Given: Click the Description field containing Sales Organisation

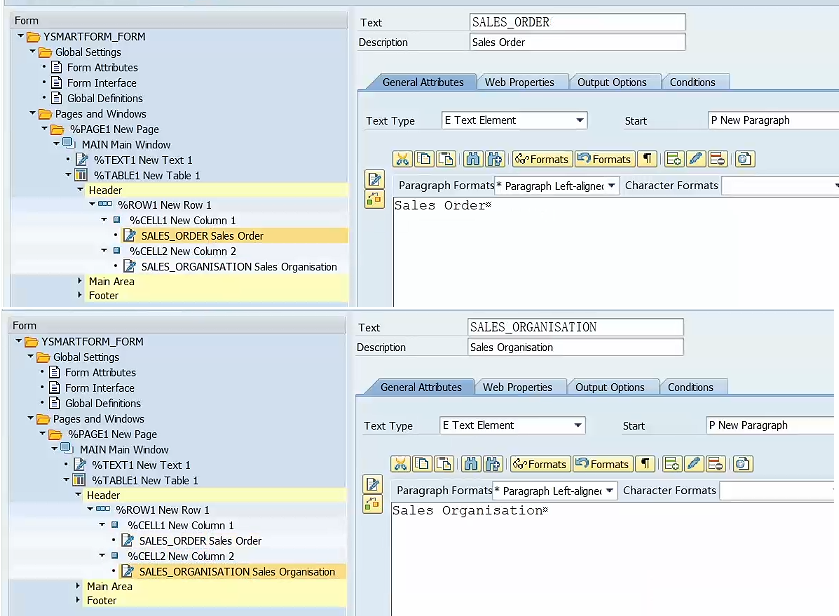Looking at the screenshot, I should [x=575, y=347].
